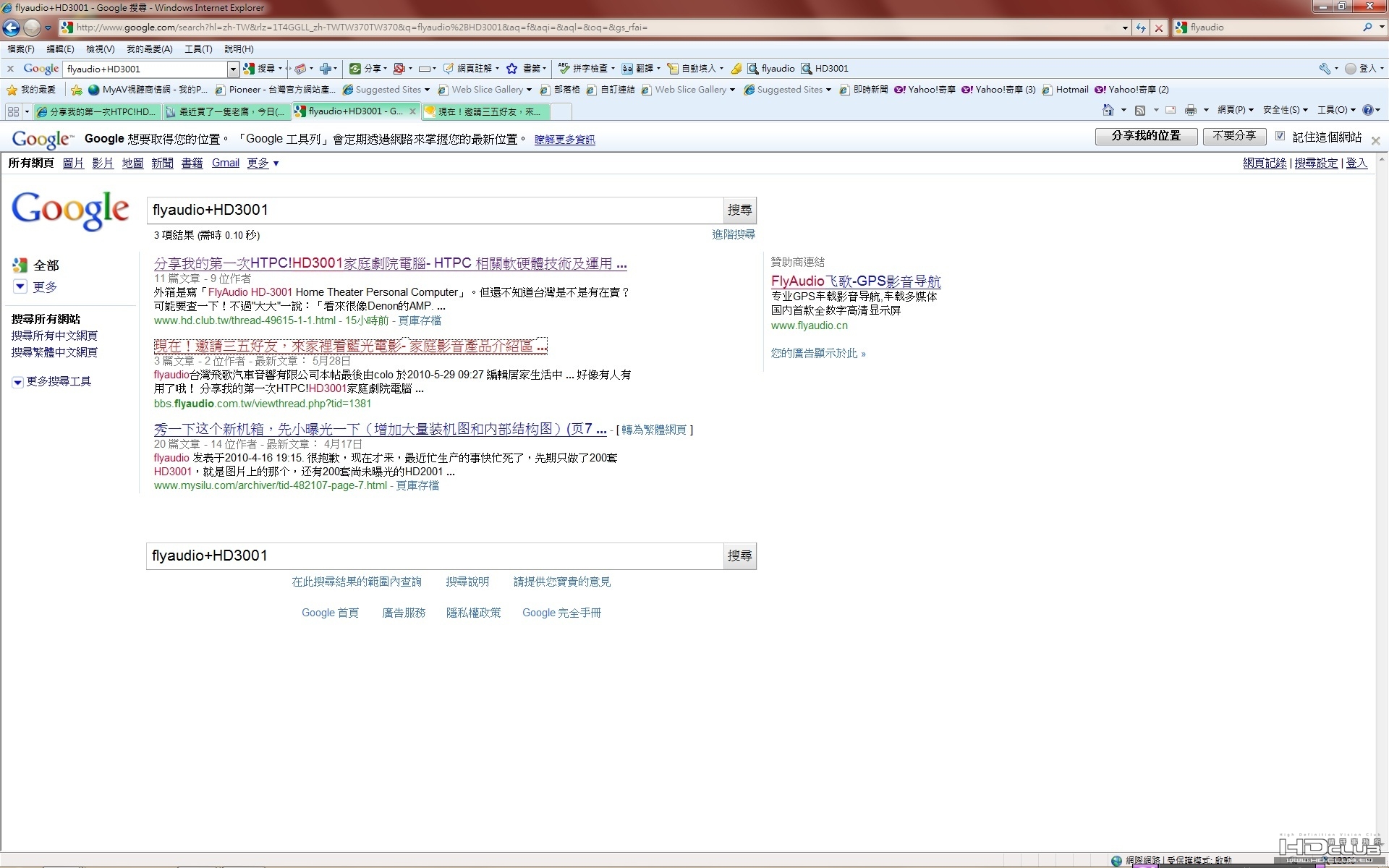Dismiss the location notification bar with X
Image resolution: width=1389 pixels, height=868 pixels.
point(1375,141)
